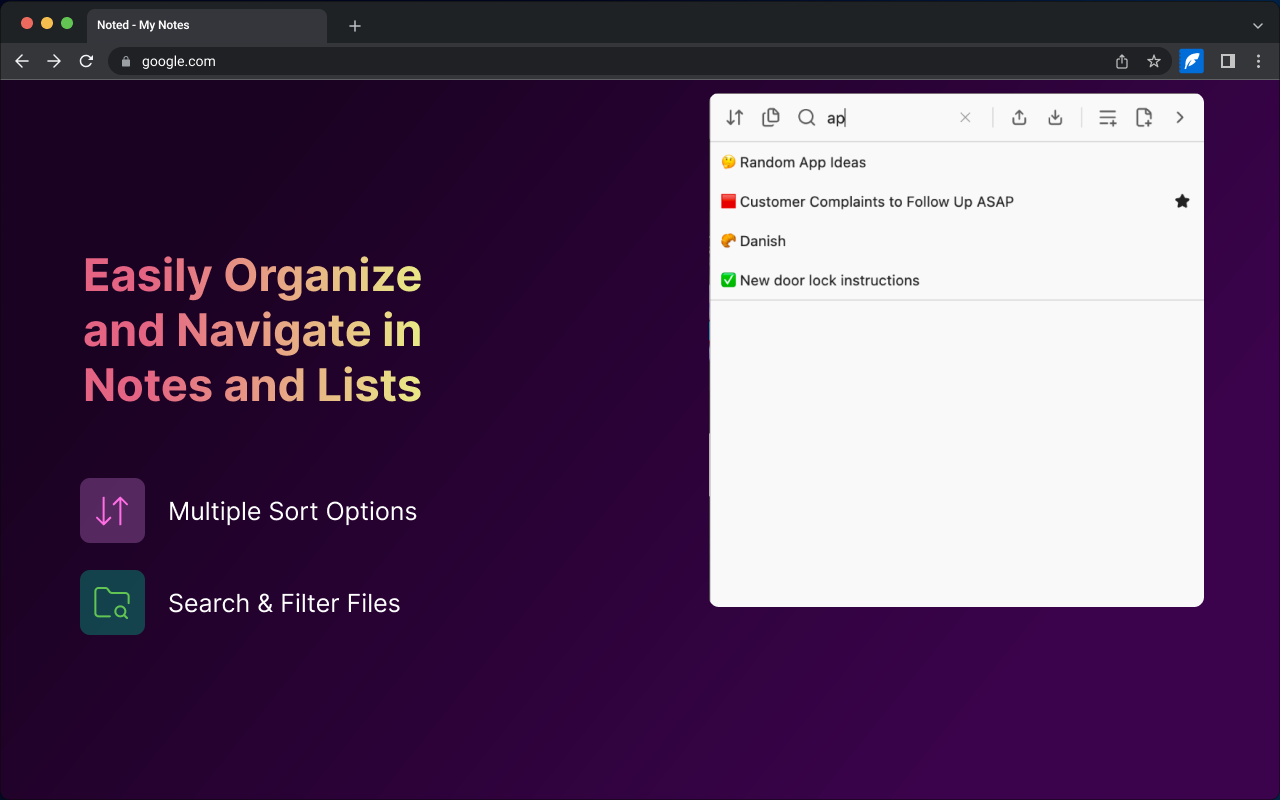Open a new browser tab with plus

pyautogui.click(x=355, y=26)
